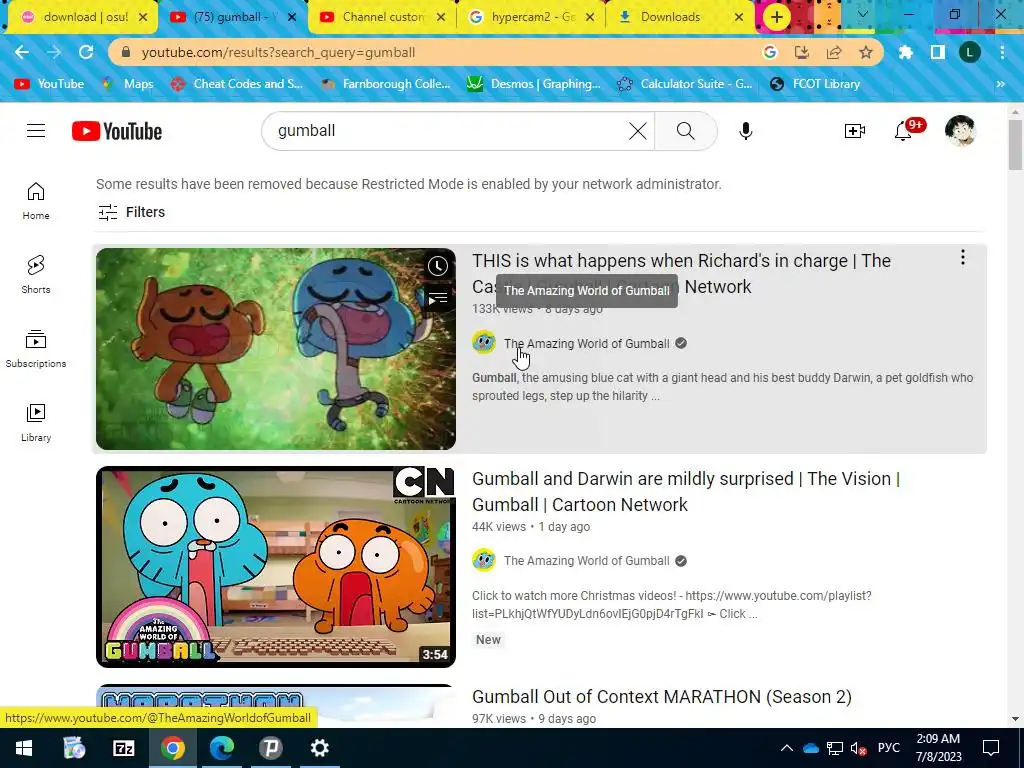Click the Google icon in the address bar

coord(770,52)
